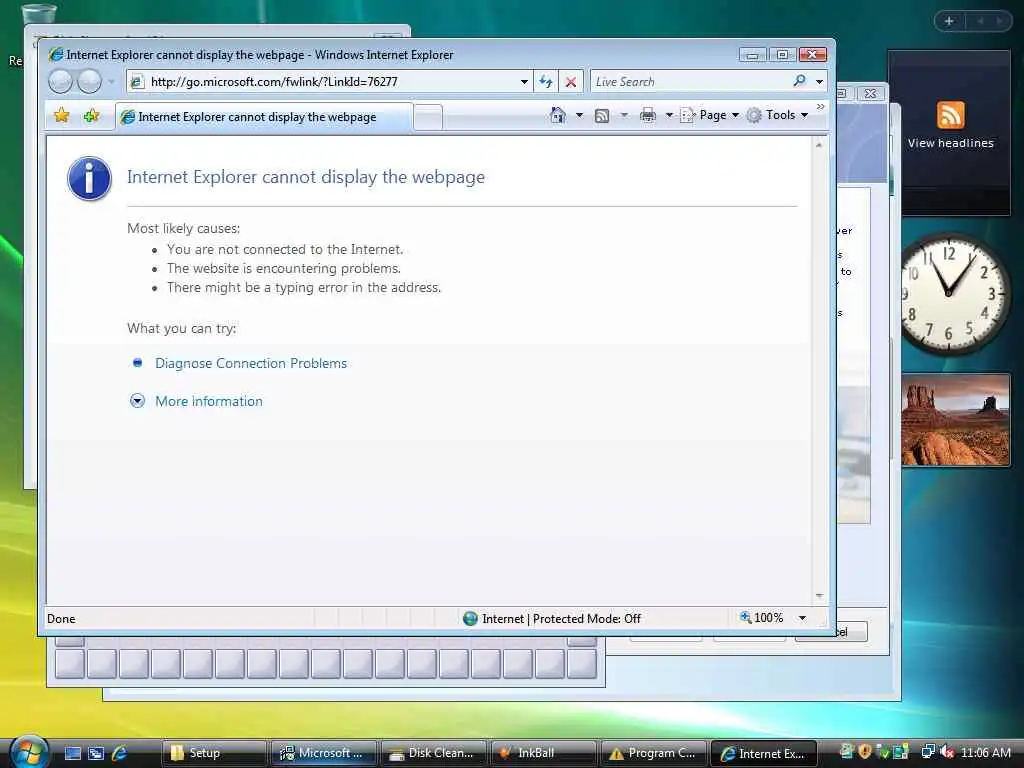Screen dimensions: 1024x768
Task: Click the Done status bar text
Action: click(x=61, y=618)
